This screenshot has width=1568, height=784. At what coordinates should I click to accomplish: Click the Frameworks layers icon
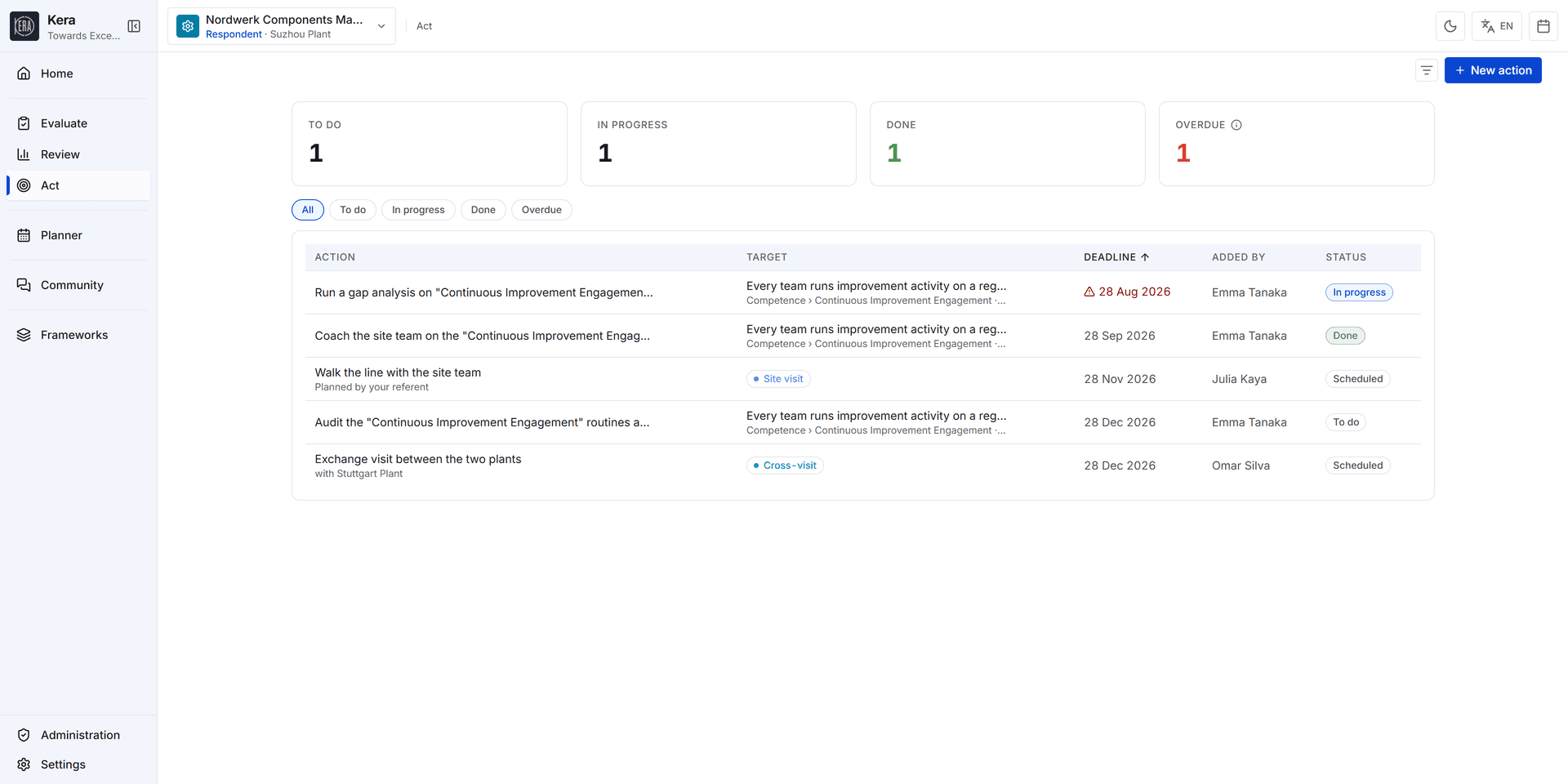pos(24,335)
